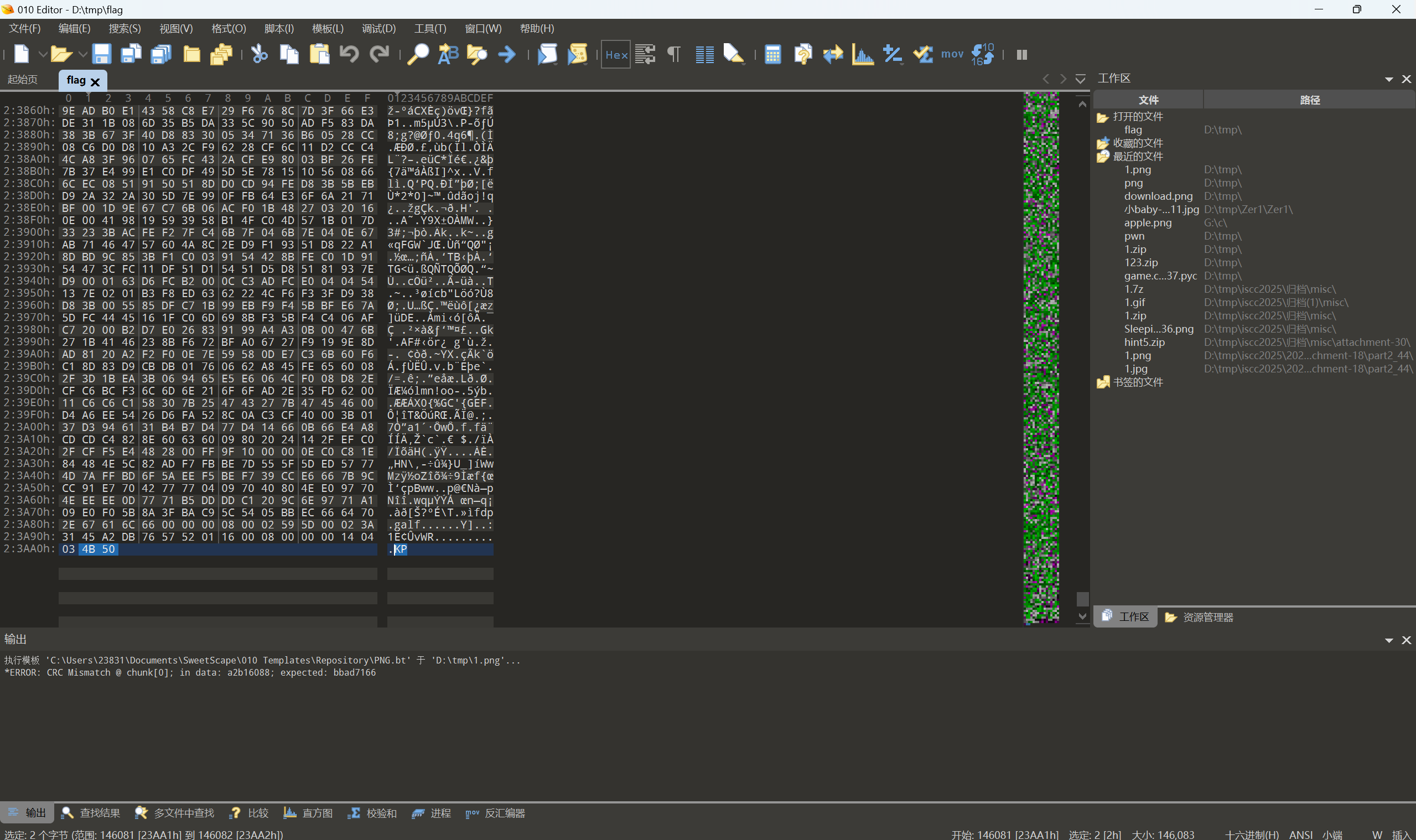The image size is (1416, 840).
Task: Toggle the word wrap/linefeed icon
Action: [x=645, y=54]
